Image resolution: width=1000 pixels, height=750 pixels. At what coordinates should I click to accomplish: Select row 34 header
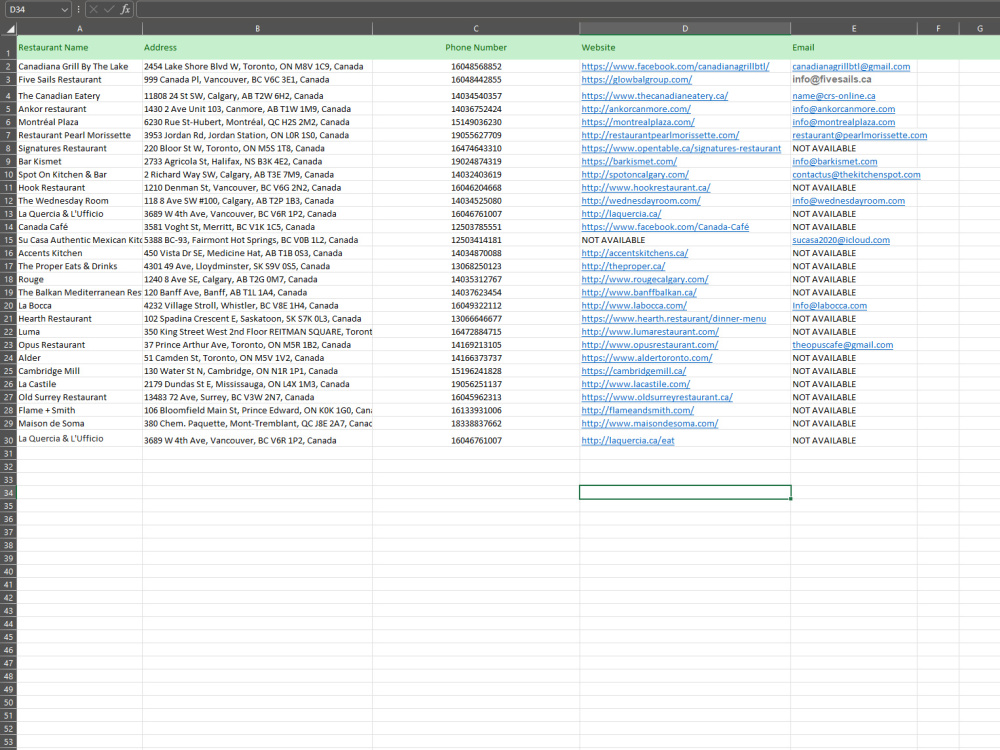click(x=8, y=493)
